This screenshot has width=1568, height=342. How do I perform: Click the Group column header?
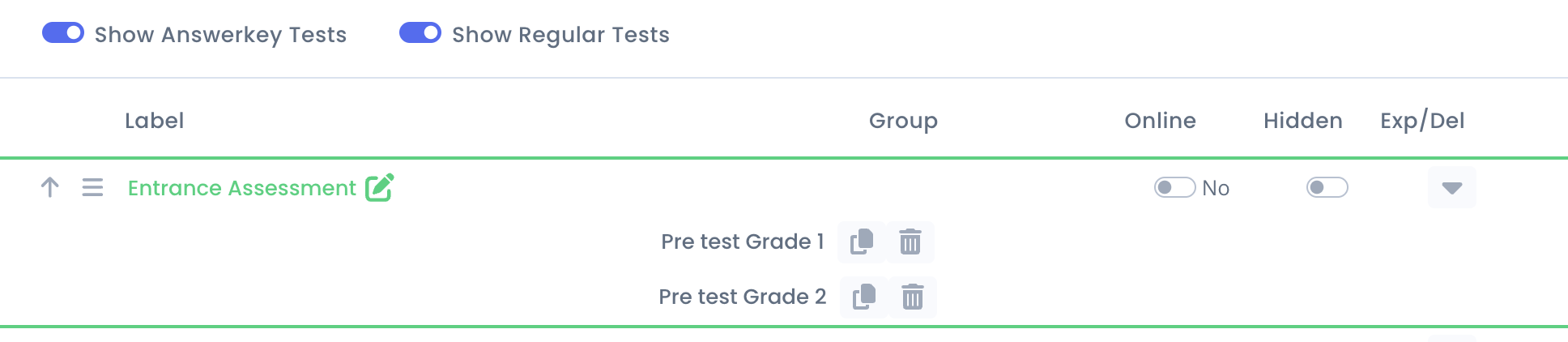[x=903, y=121]
